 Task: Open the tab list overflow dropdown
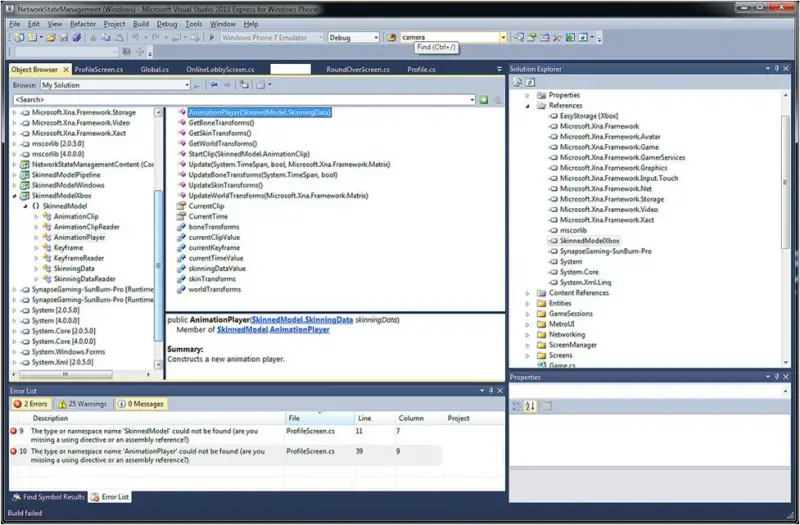click(x=499, y=69)
